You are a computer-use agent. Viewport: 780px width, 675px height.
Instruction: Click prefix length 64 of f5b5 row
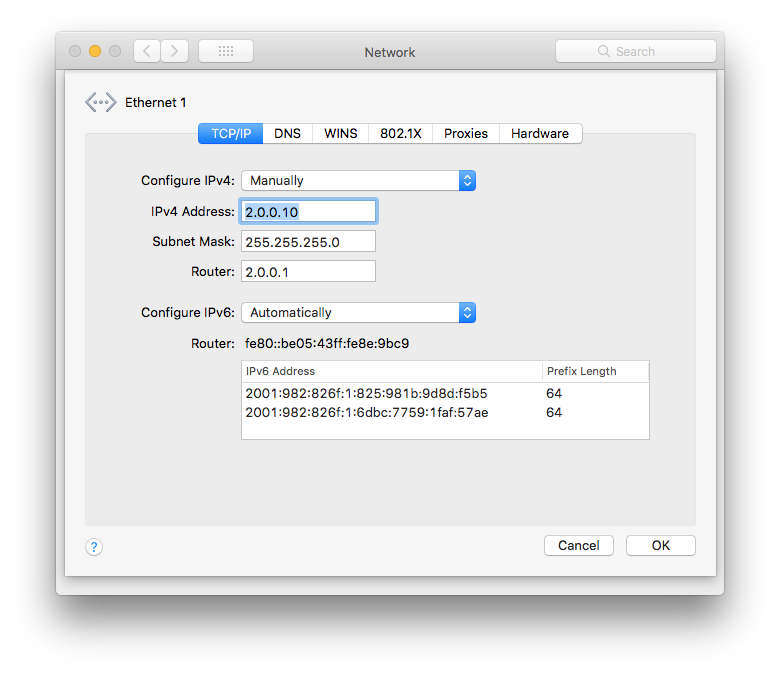coord(554,393)
